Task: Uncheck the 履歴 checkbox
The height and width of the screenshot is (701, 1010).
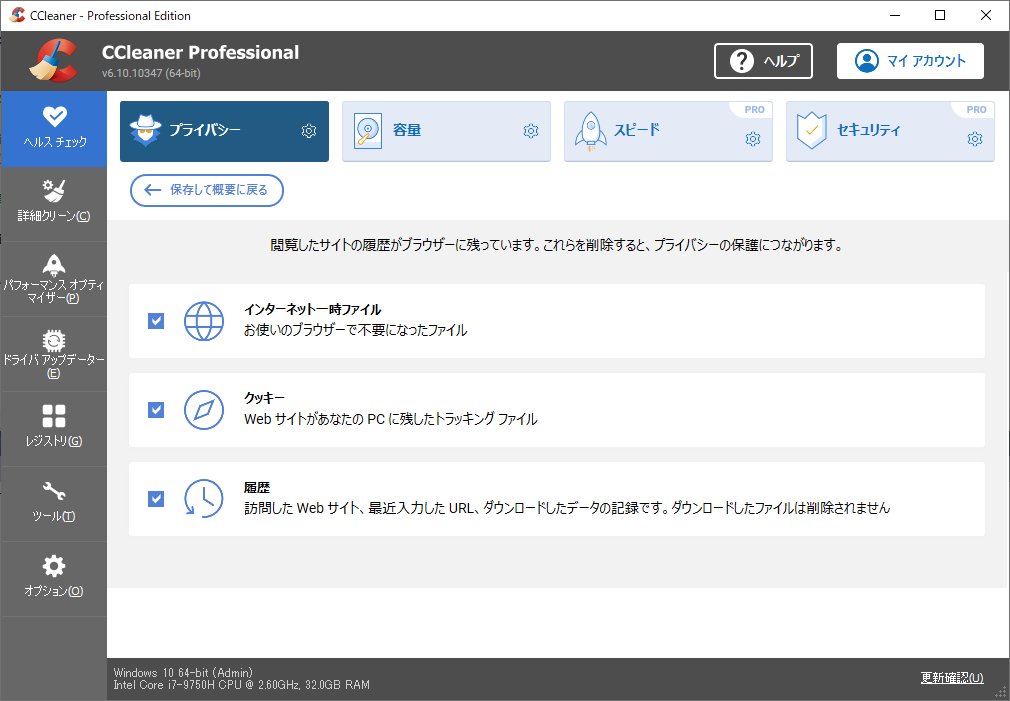Action: [156, 499]
